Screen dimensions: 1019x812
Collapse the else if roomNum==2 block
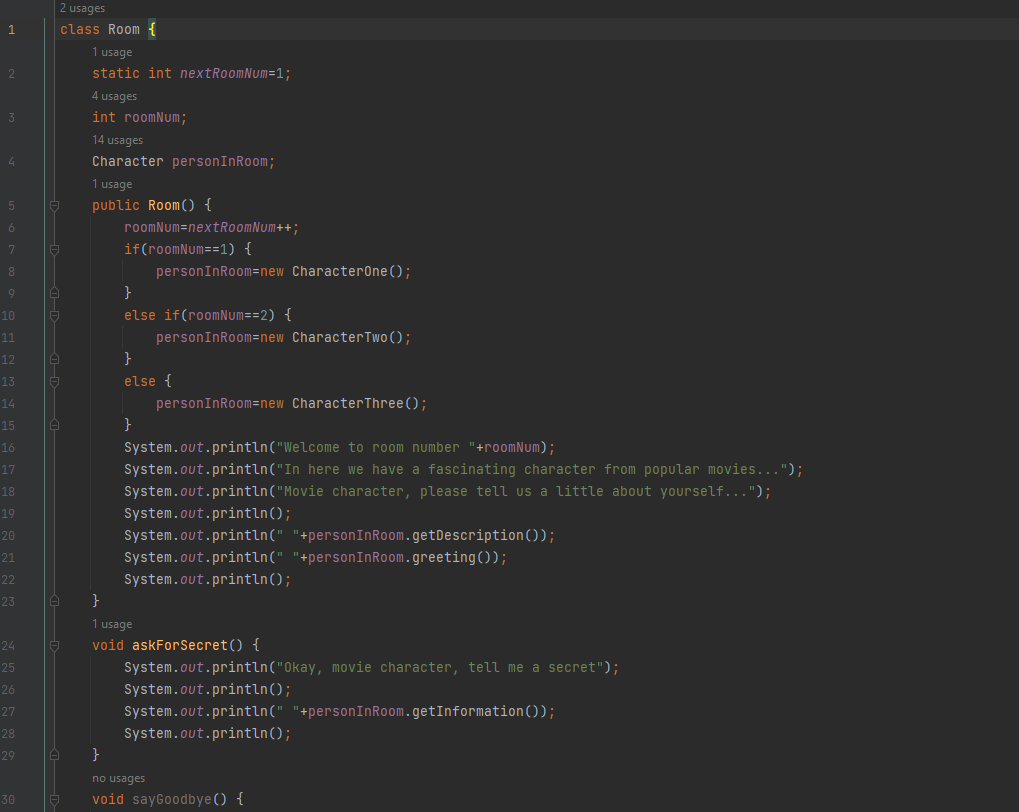tap(55, 316)
